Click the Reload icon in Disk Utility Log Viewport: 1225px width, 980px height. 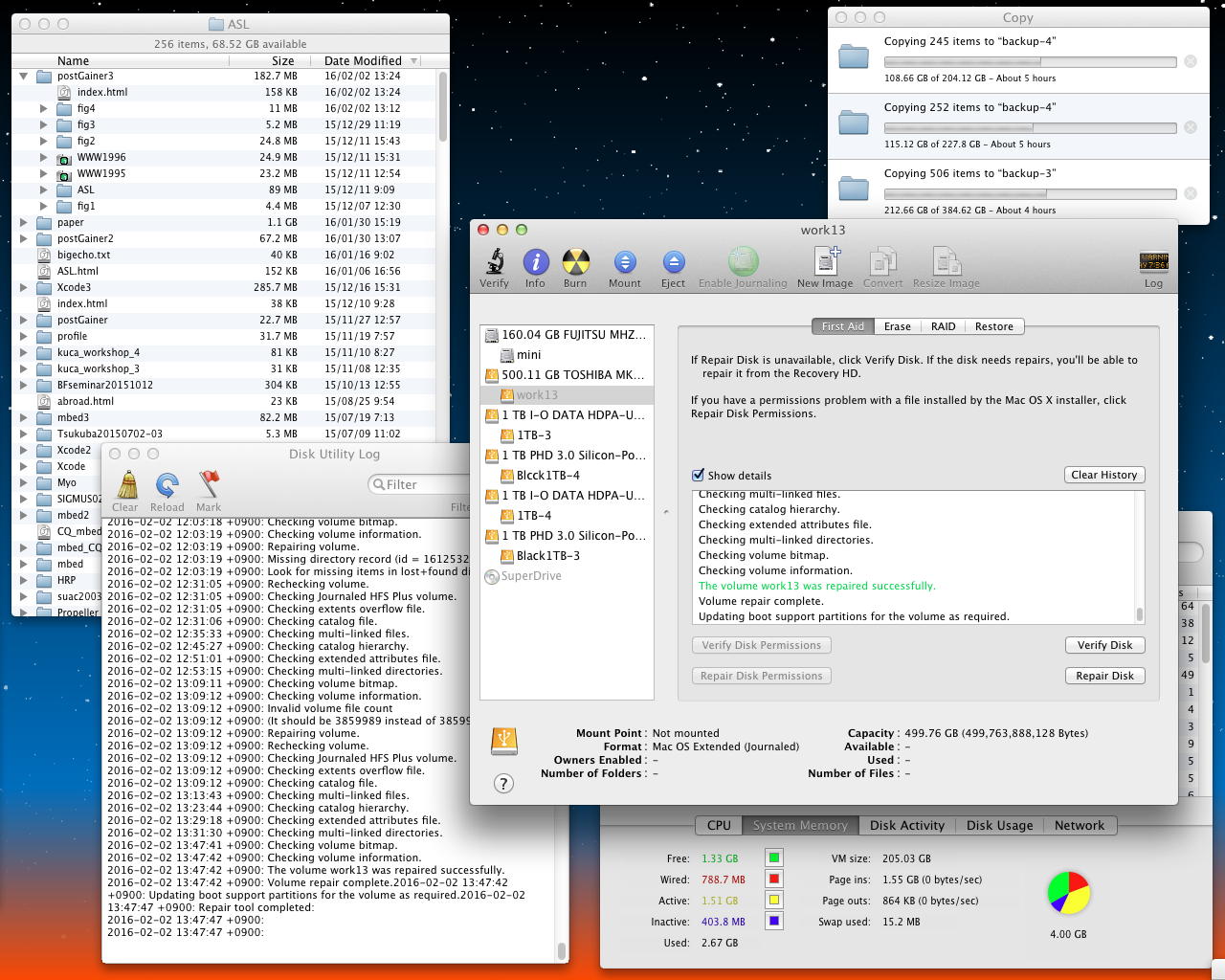coord(167,485)
